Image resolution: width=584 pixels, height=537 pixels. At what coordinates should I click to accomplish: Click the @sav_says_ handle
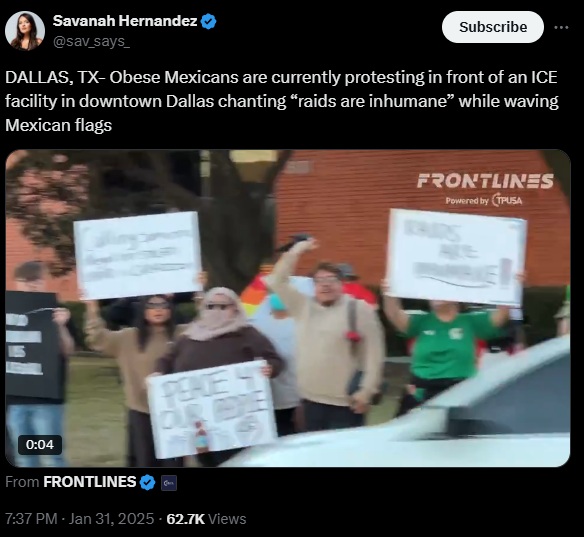click(x=91, y=41)
